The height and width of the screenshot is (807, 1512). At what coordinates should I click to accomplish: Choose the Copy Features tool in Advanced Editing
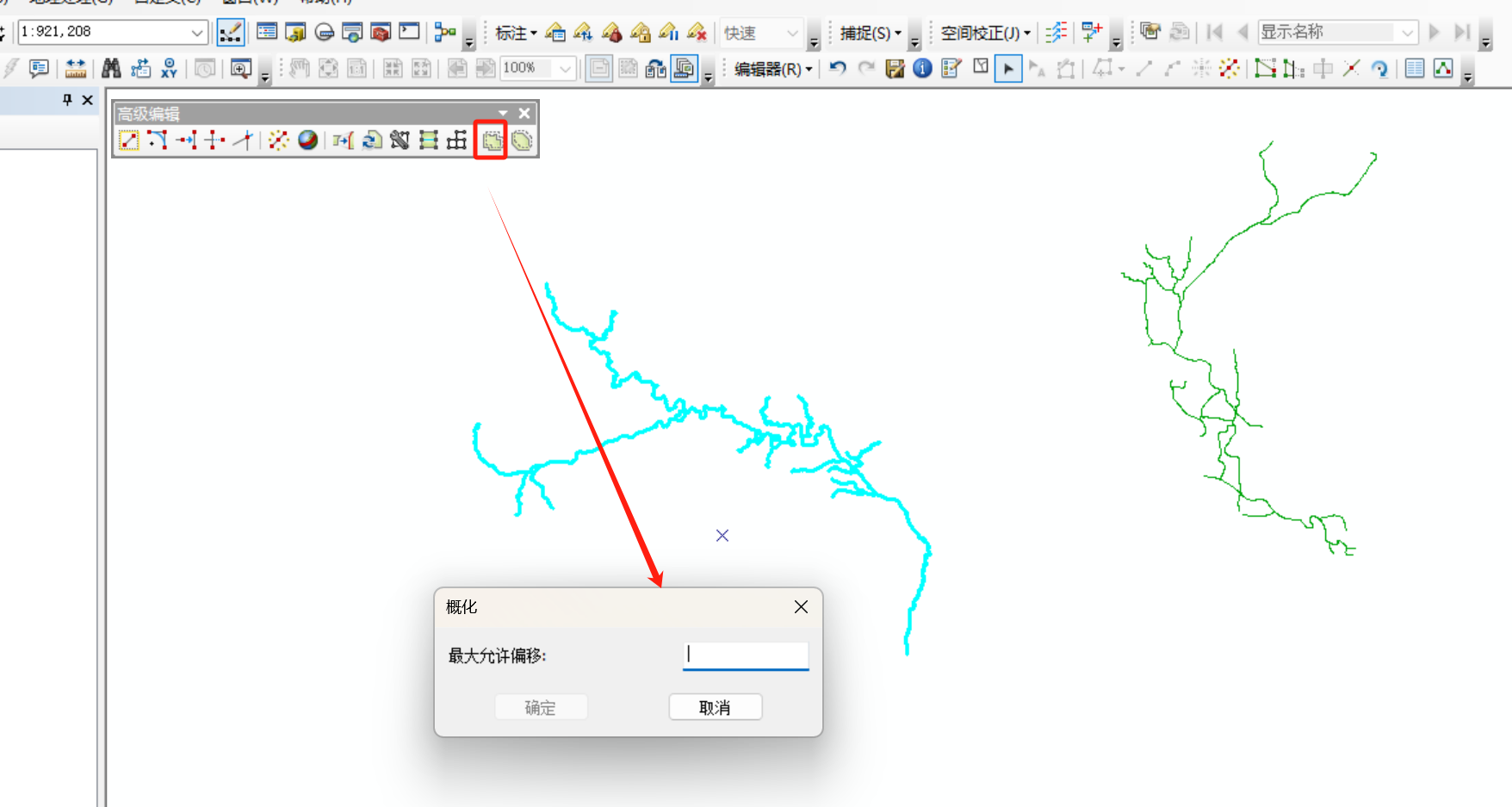128,140
